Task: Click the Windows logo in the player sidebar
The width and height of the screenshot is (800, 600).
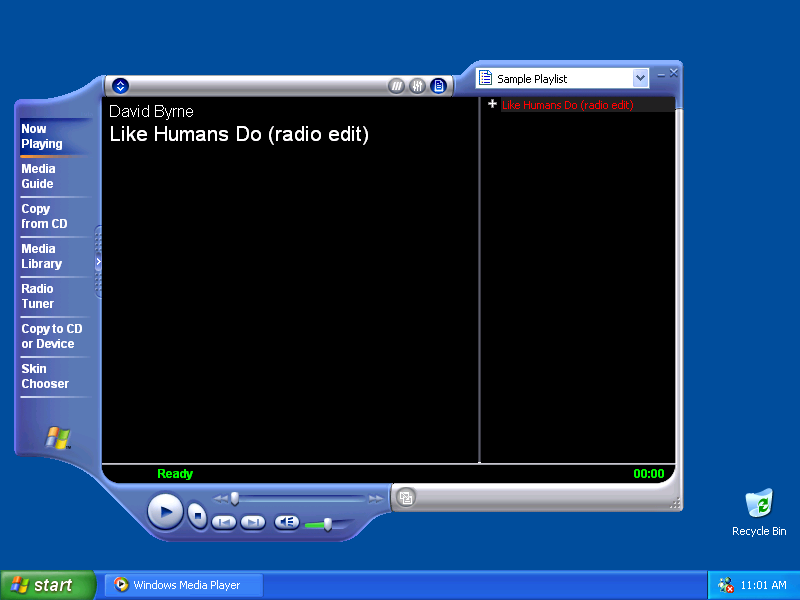Action: coord(58,438)
